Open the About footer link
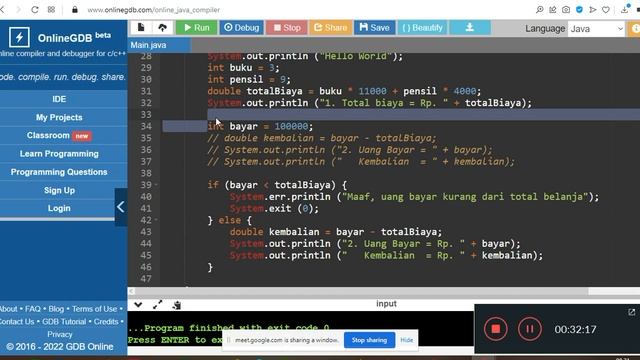Screen dimensions: 640x360 pyautogui.click(x=9, y=309)
